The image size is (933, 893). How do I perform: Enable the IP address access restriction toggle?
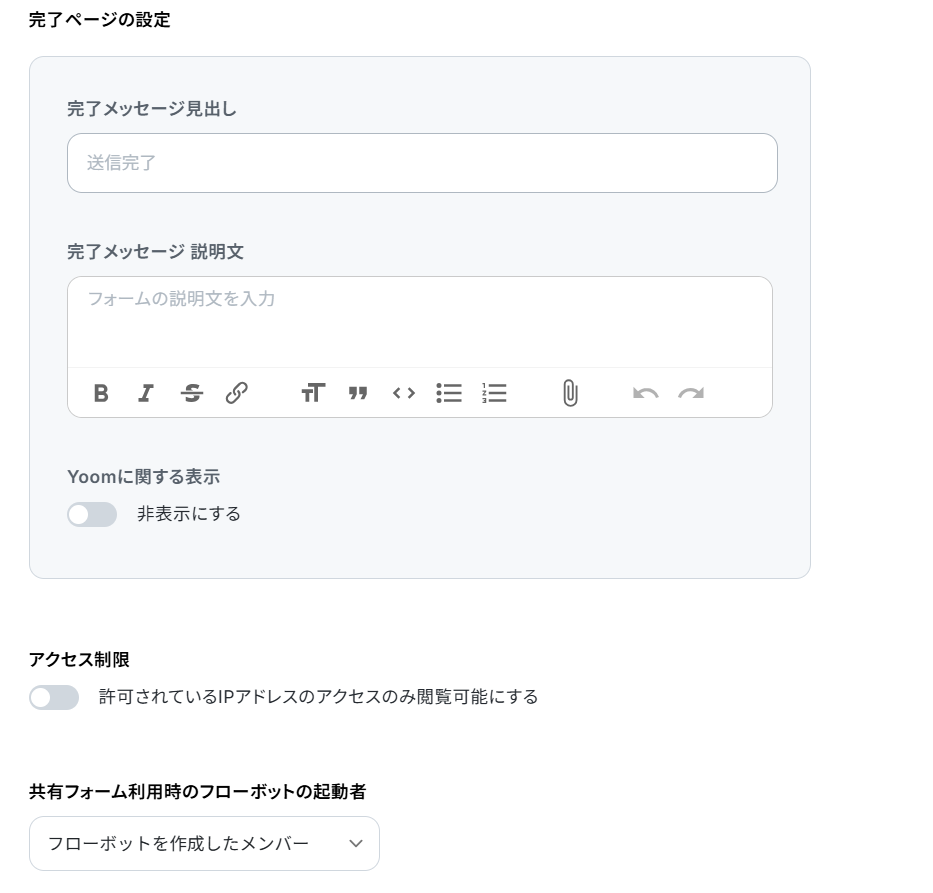click(54, 697)
